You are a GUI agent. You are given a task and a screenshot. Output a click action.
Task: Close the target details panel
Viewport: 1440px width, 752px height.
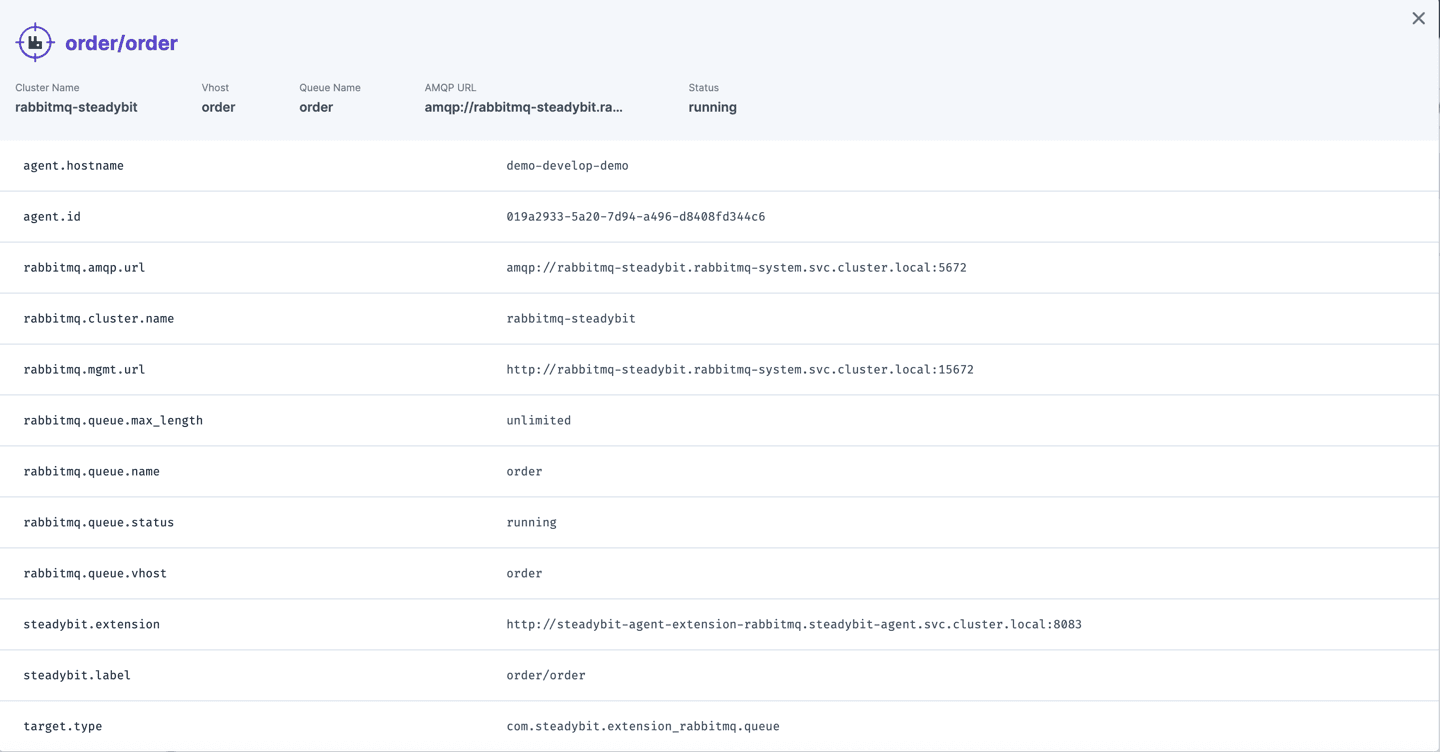tap(1418, 18)
